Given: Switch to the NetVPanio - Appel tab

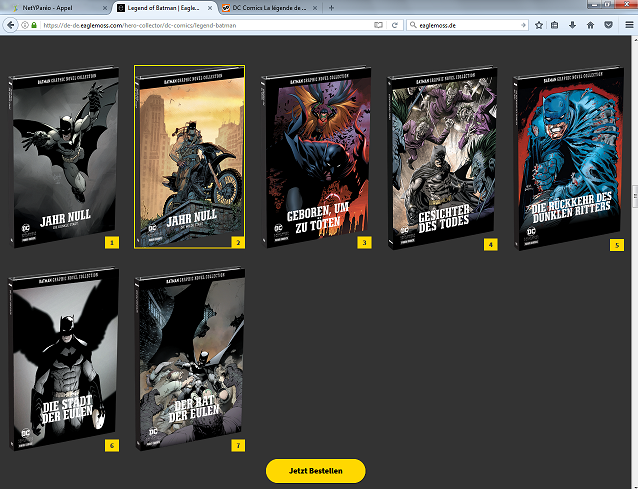Looking at the screenshot, I should tap(57, 8).
